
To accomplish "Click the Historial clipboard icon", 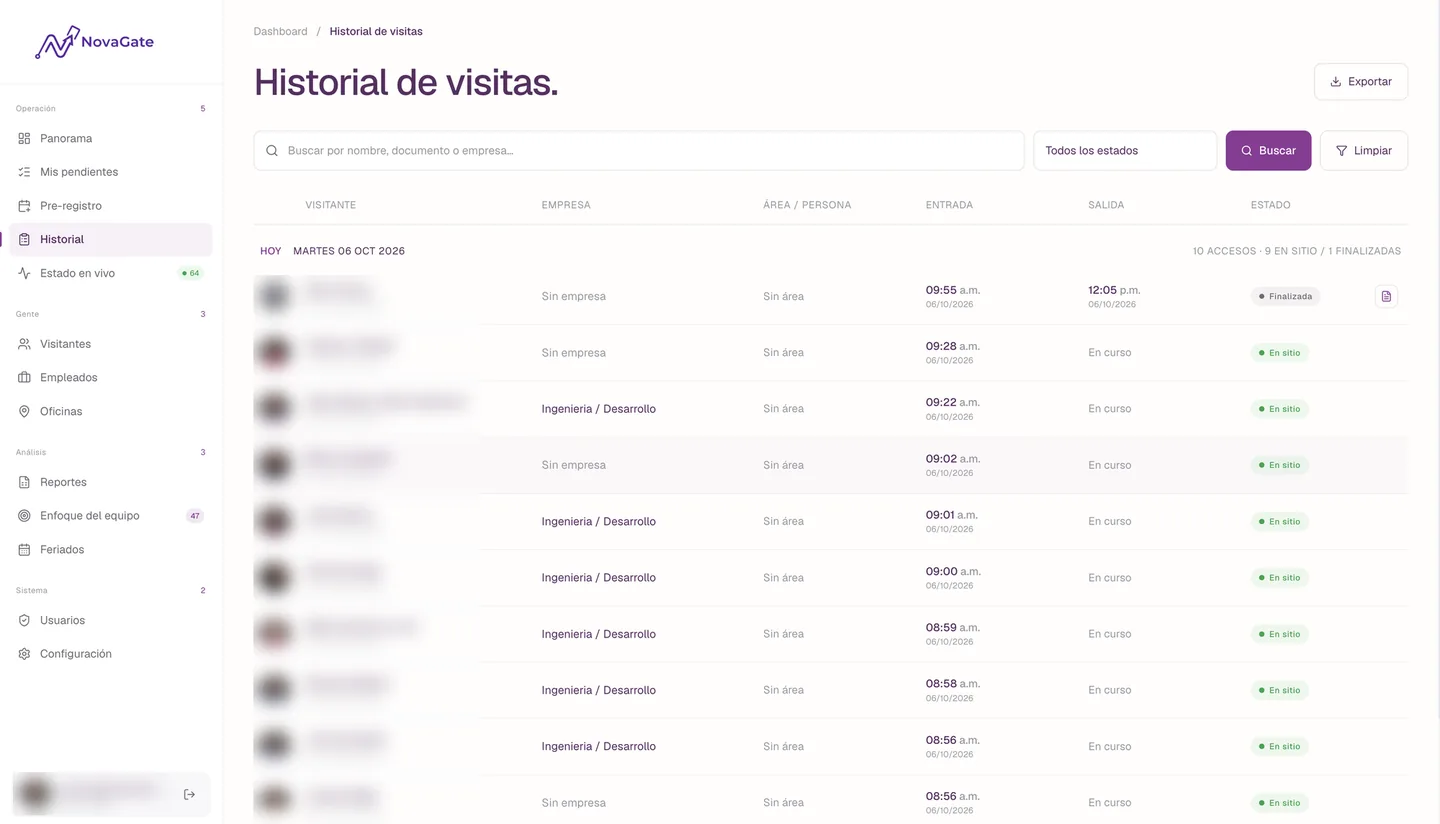I will point(24,239).
